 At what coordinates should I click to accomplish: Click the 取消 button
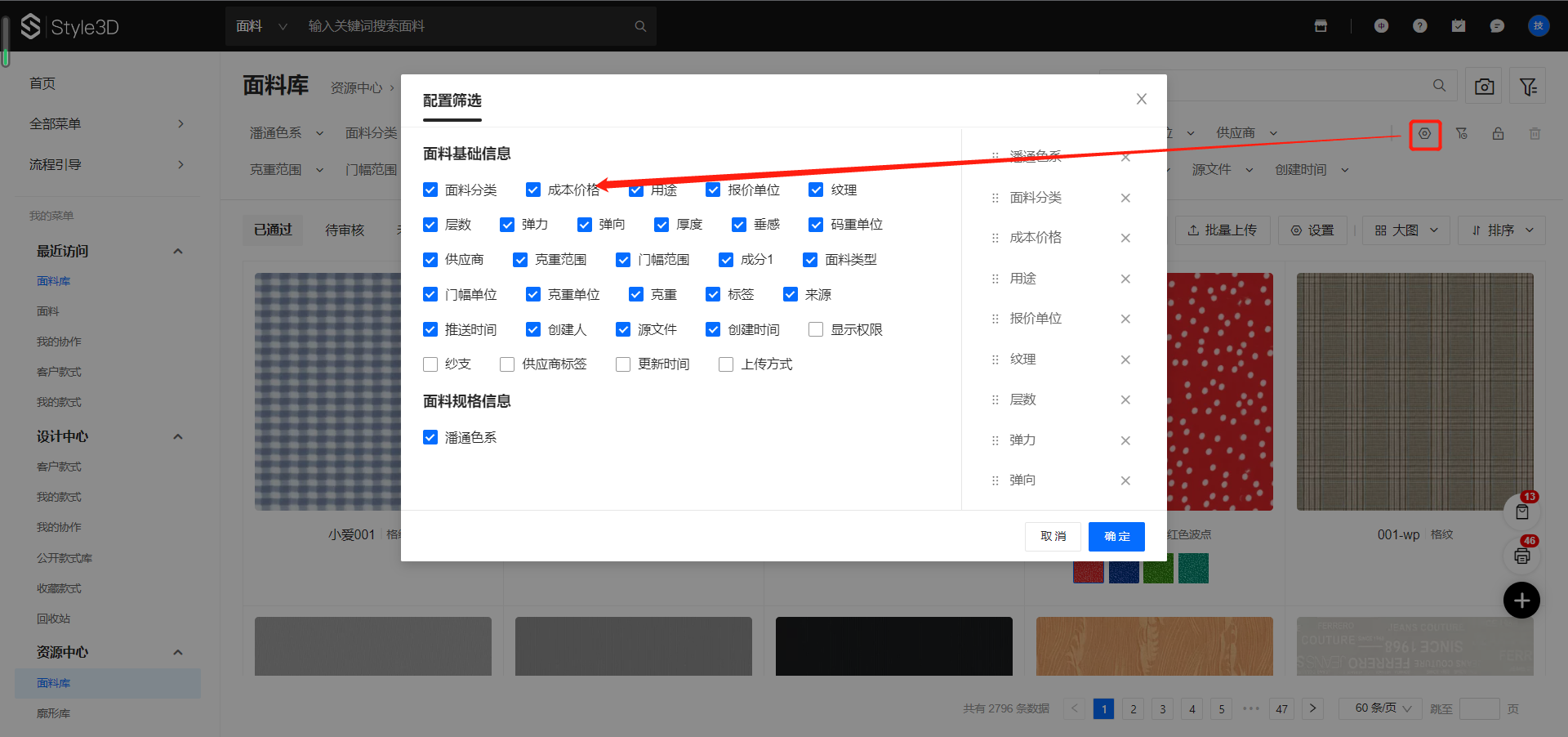point(1053,537)
